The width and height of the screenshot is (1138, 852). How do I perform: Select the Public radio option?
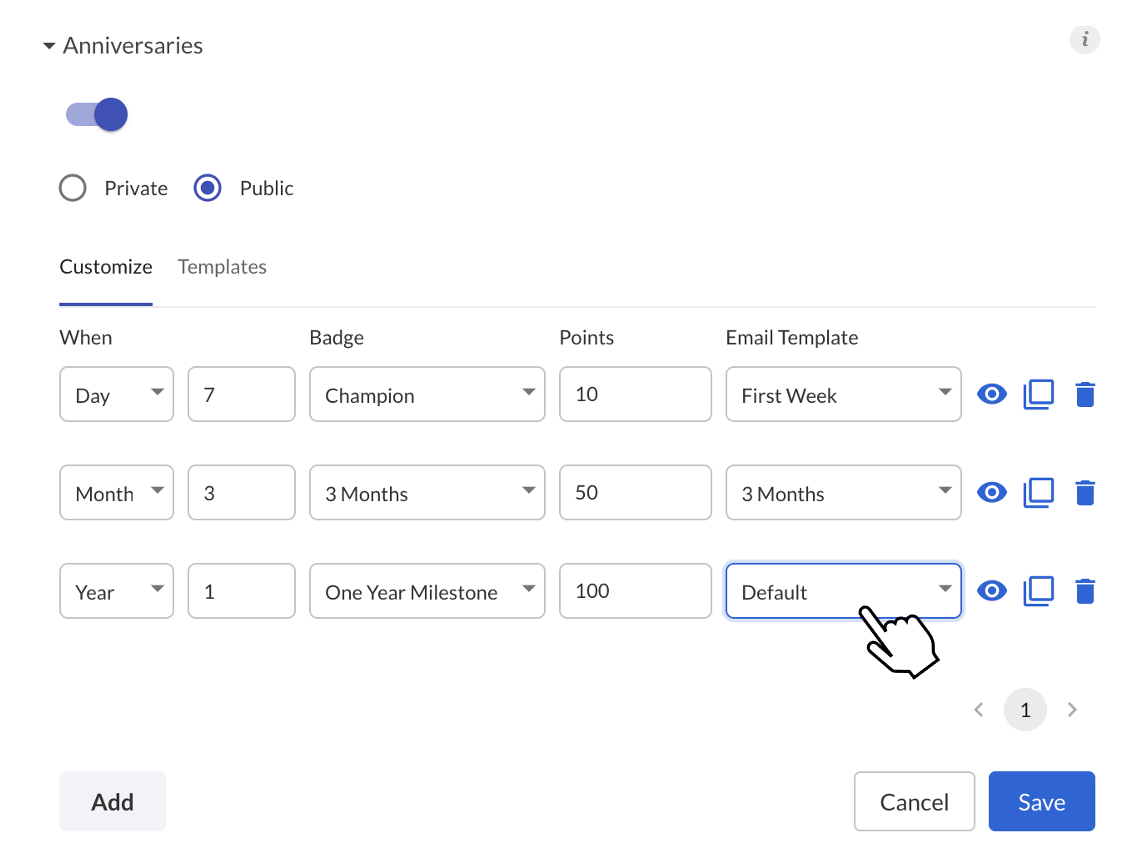point(208,188)
